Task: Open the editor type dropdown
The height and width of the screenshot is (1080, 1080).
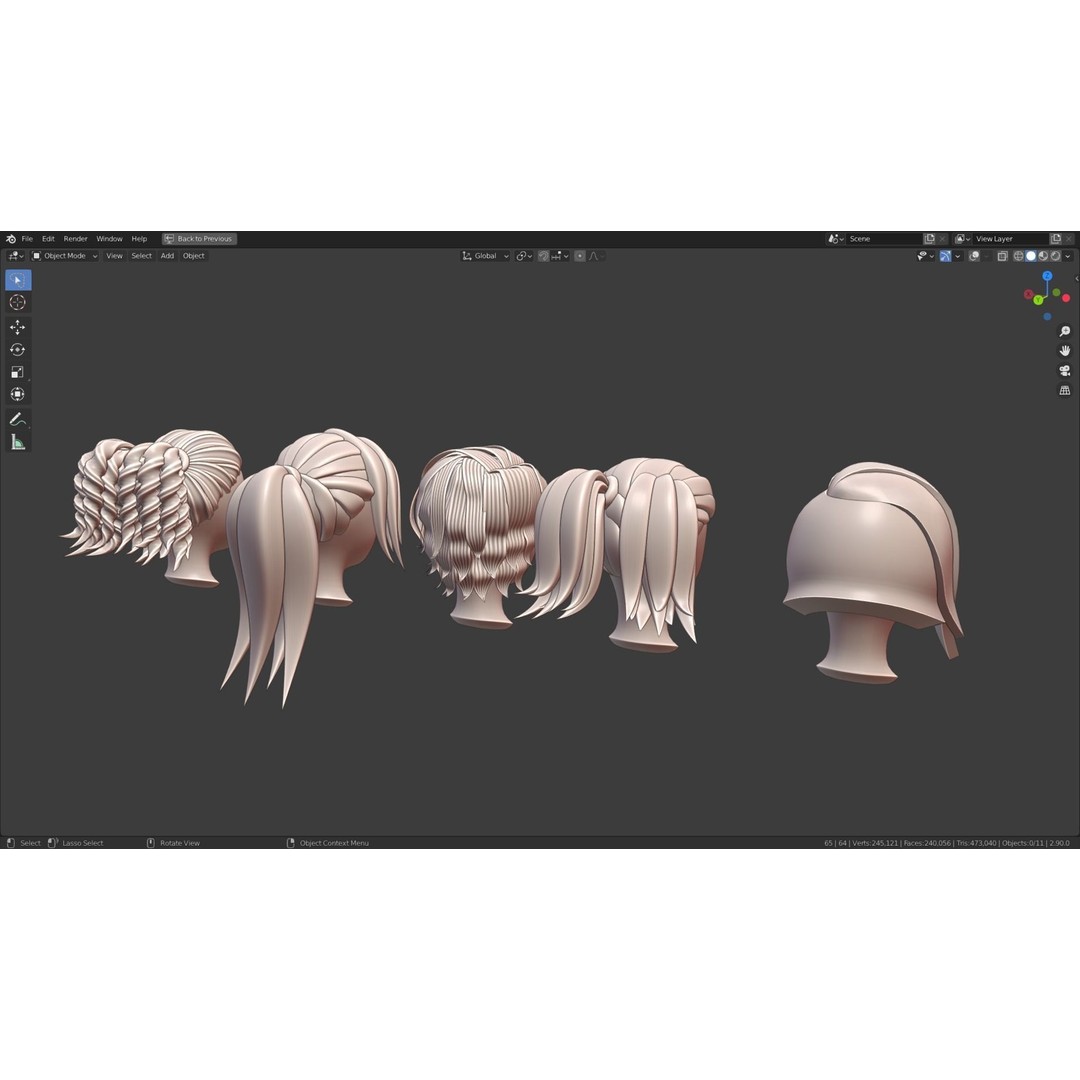Action: click(x=16, y=256)
